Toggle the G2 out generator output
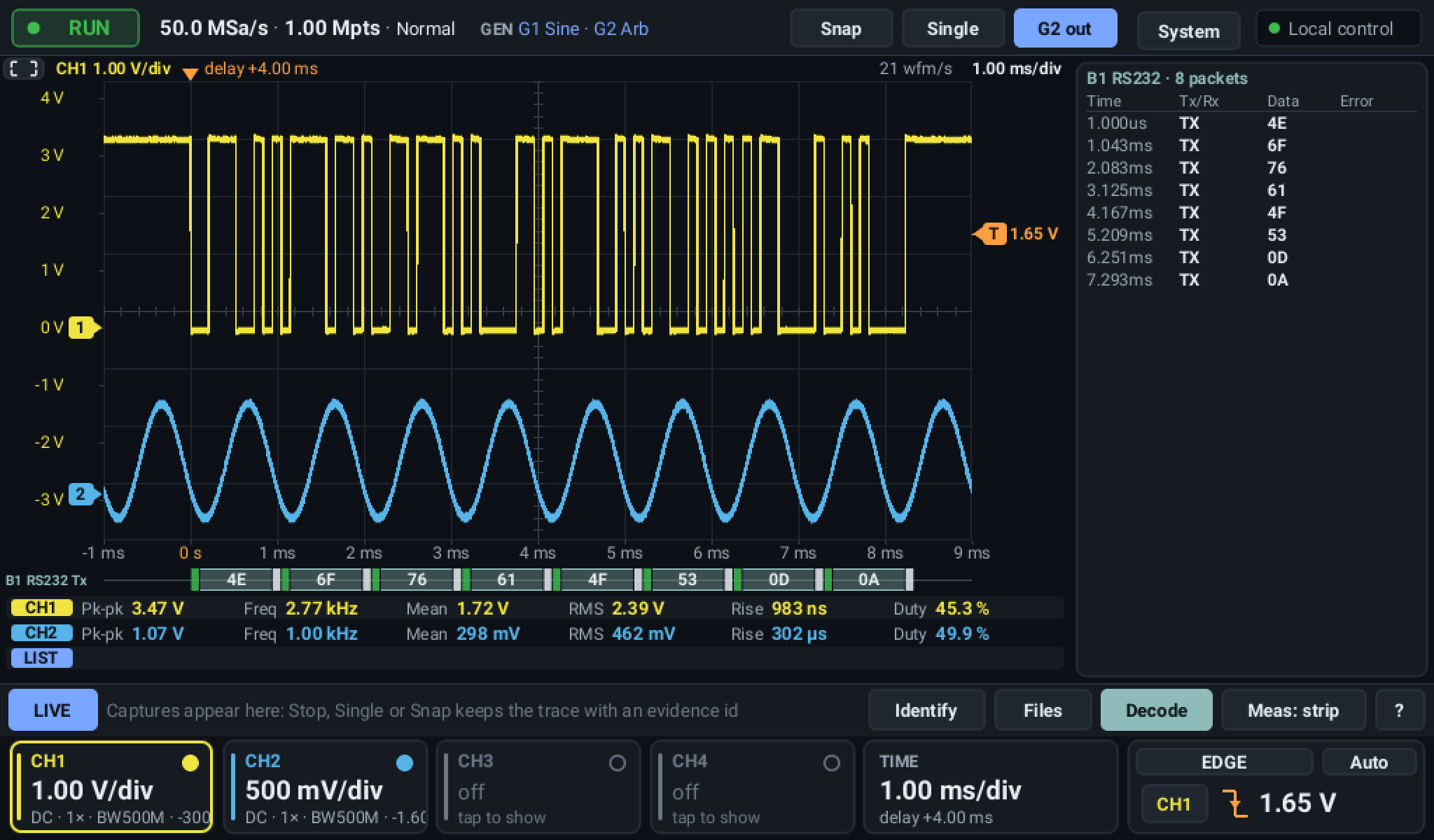The image size is (1434, 840). click(x=1065, y=29)
